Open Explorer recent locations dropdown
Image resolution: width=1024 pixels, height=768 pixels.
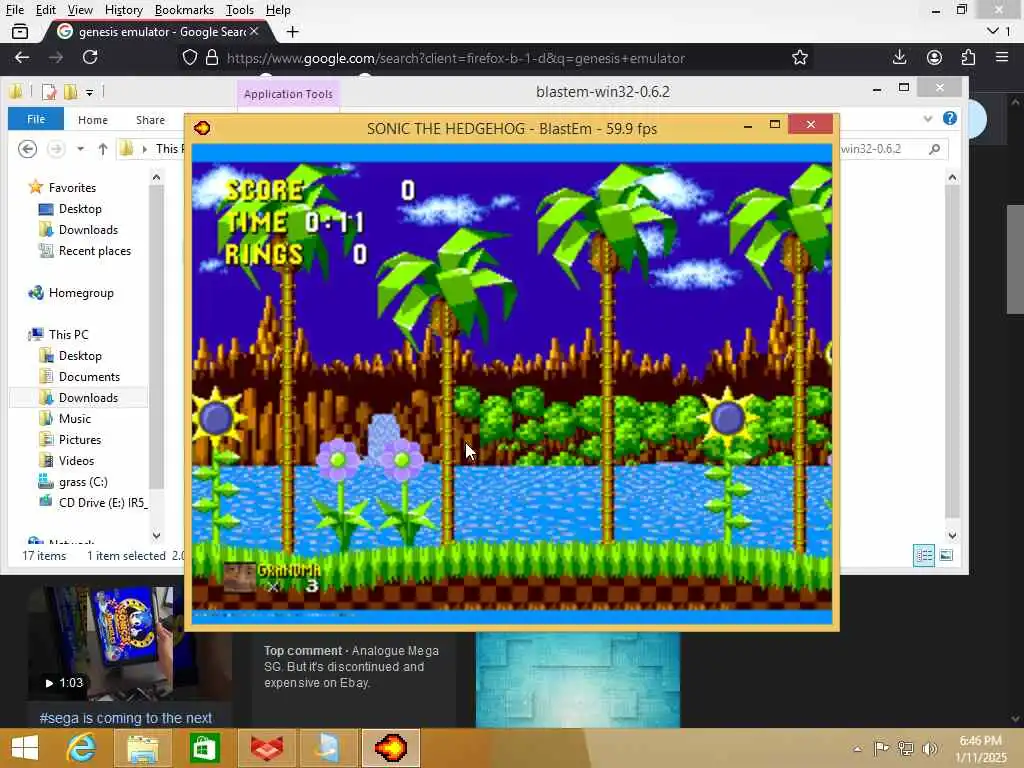tap(80, 149)
